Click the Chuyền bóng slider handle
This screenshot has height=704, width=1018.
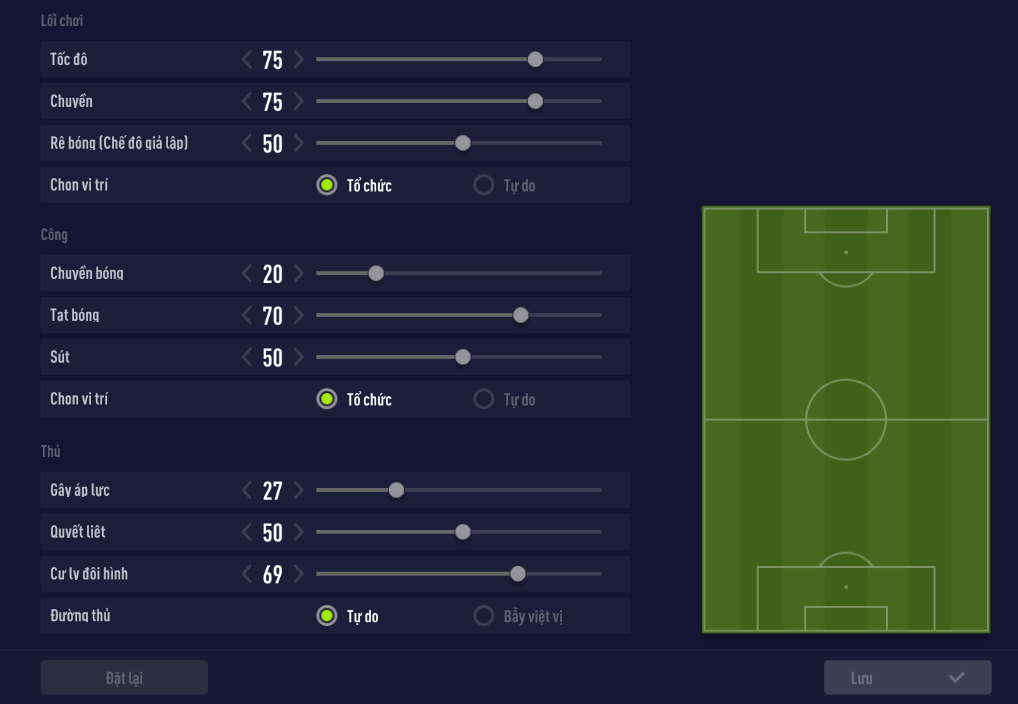click(x=376, y=273)
